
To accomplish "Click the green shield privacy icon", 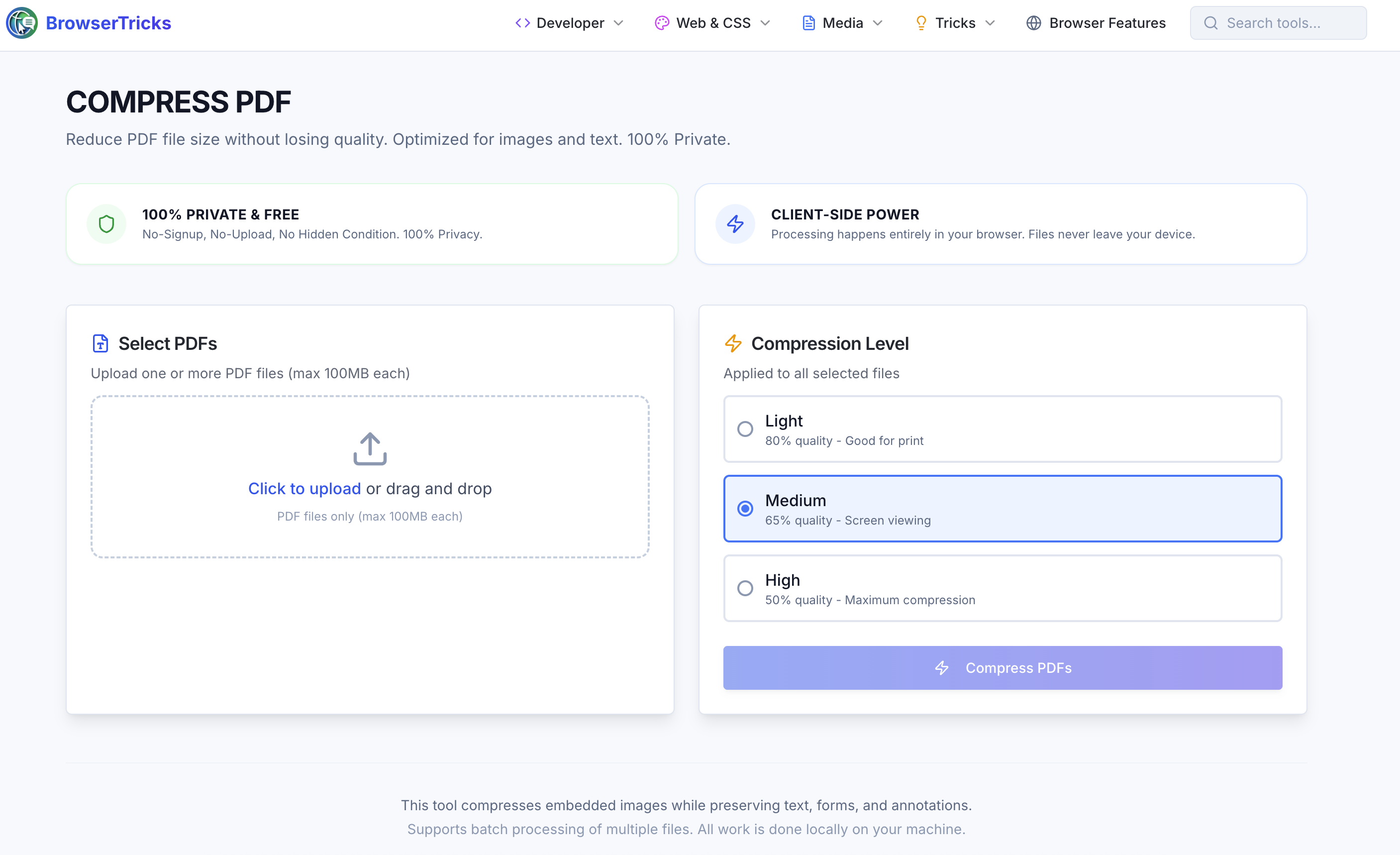I will pos(107,224).
